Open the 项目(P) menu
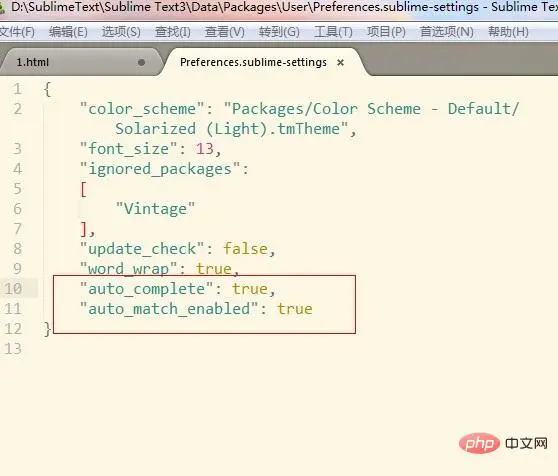 (386, 32)
